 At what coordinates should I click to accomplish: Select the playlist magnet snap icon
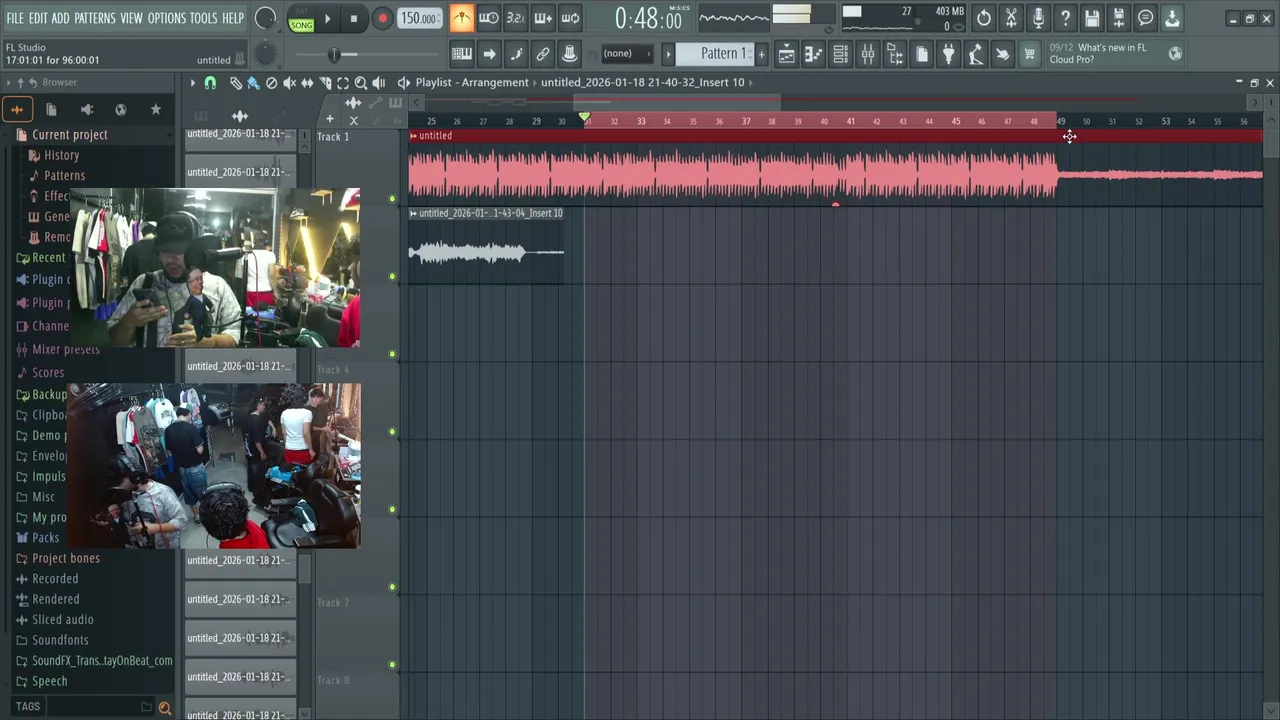tap(210, 83)
